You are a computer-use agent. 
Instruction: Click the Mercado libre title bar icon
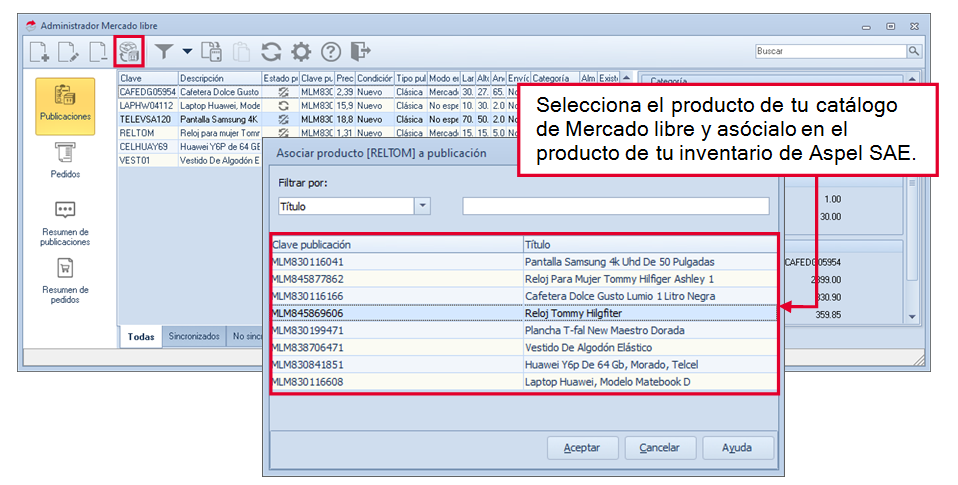[x=31, y=26]
